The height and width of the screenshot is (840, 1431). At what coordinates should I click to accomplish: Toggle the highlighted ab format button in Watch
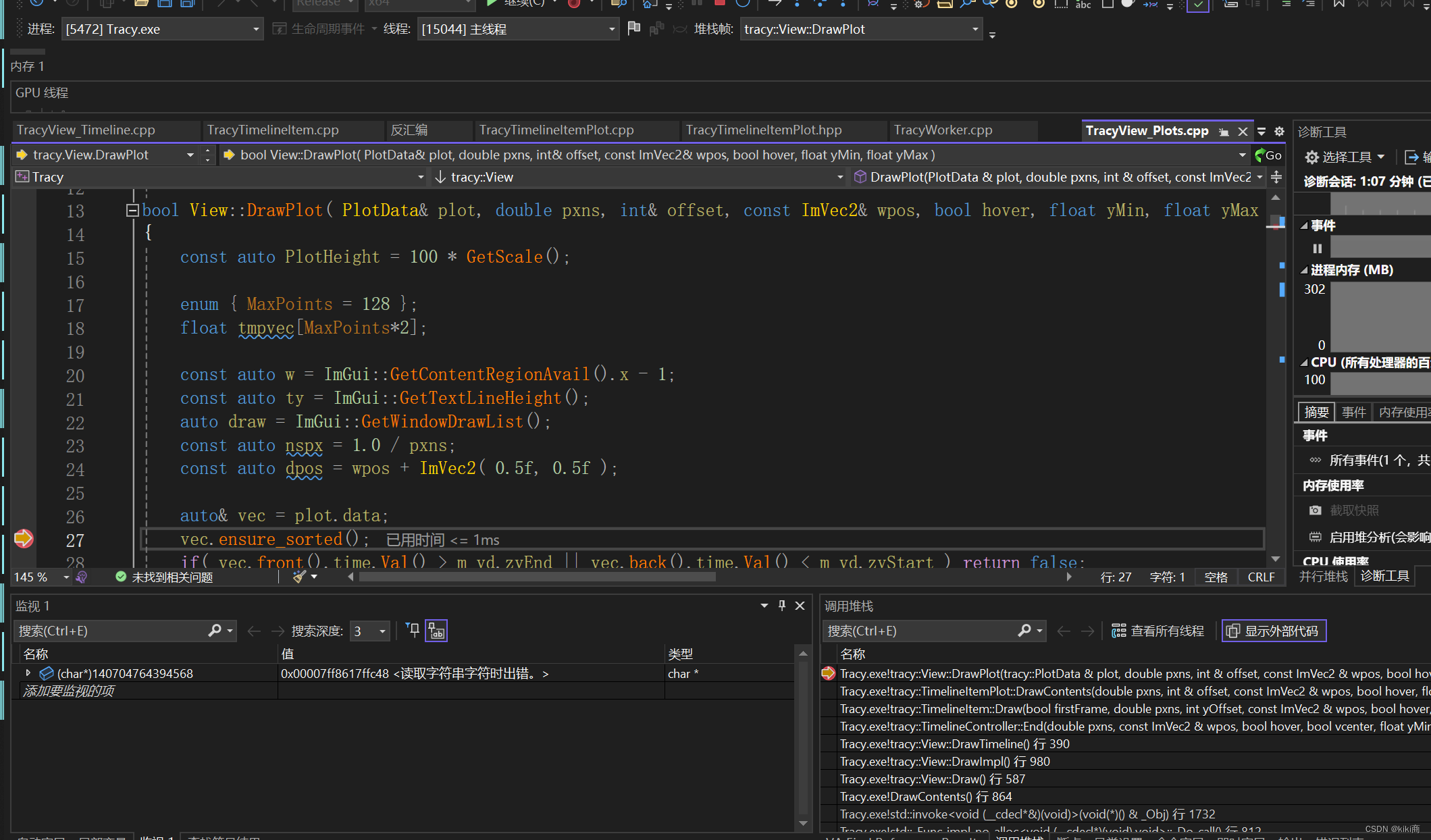click(436, 631)
